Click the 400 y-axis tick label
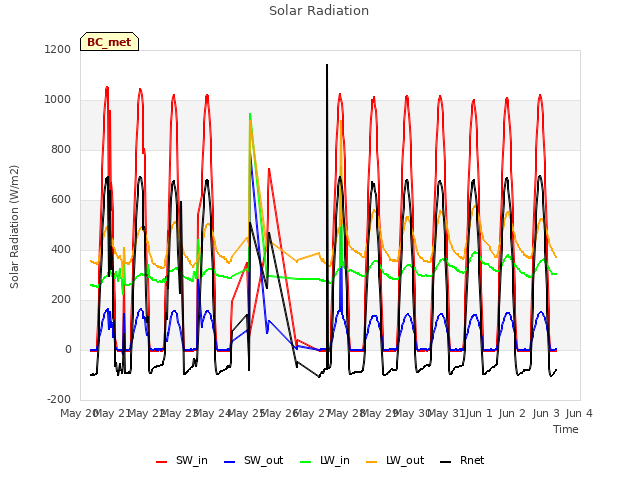This screenshot has width=640, height=480. (x=61, y=250)
